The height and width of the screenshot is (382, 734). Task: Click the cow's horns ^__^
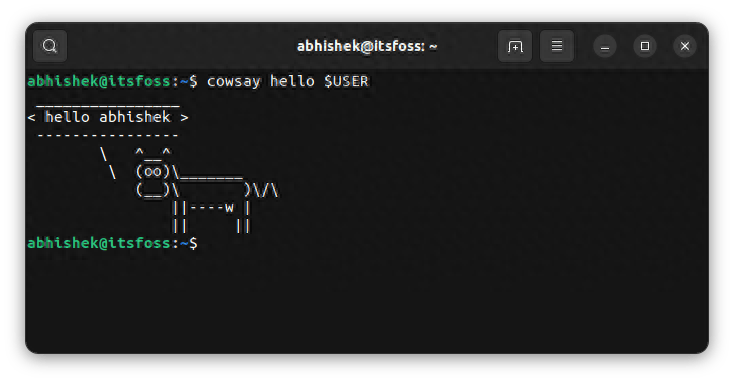pos(153,153)
